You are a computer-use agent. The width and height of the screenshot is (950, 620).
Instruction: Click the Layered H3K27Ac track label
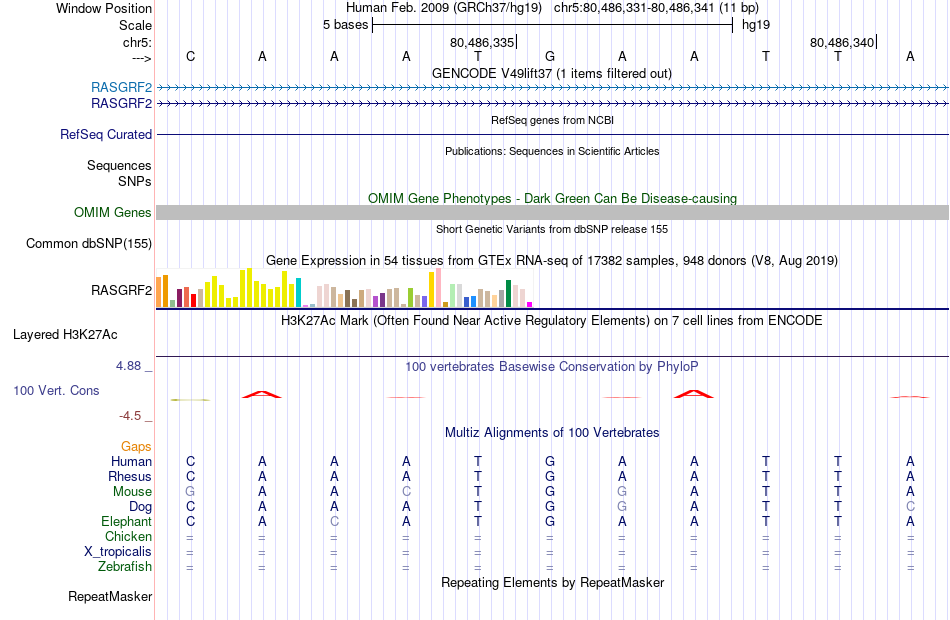(x=65, y=335)
